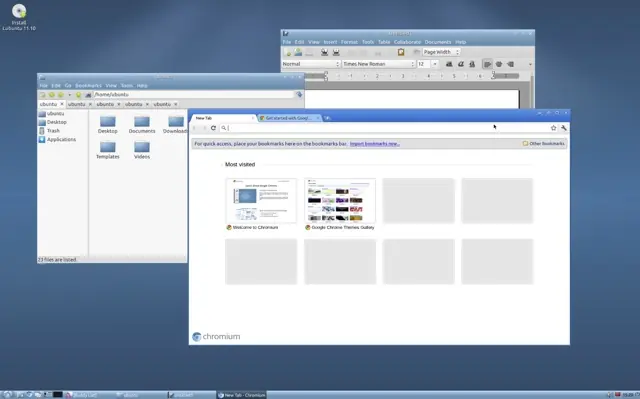Click the file manager path field /home/ubuntu

click(x=194, y=94)
